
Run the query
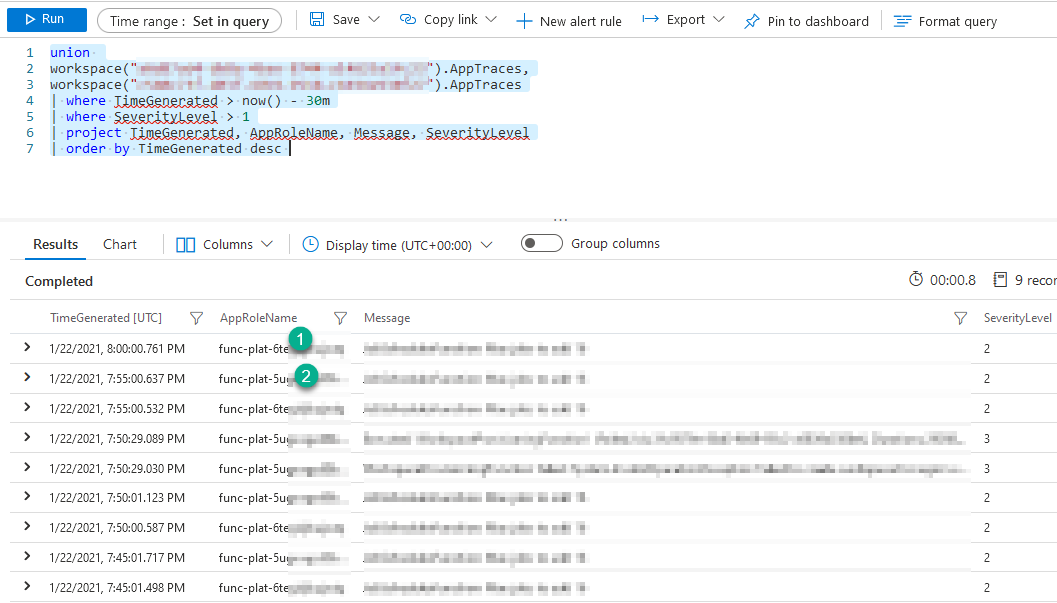pos(46,19)
